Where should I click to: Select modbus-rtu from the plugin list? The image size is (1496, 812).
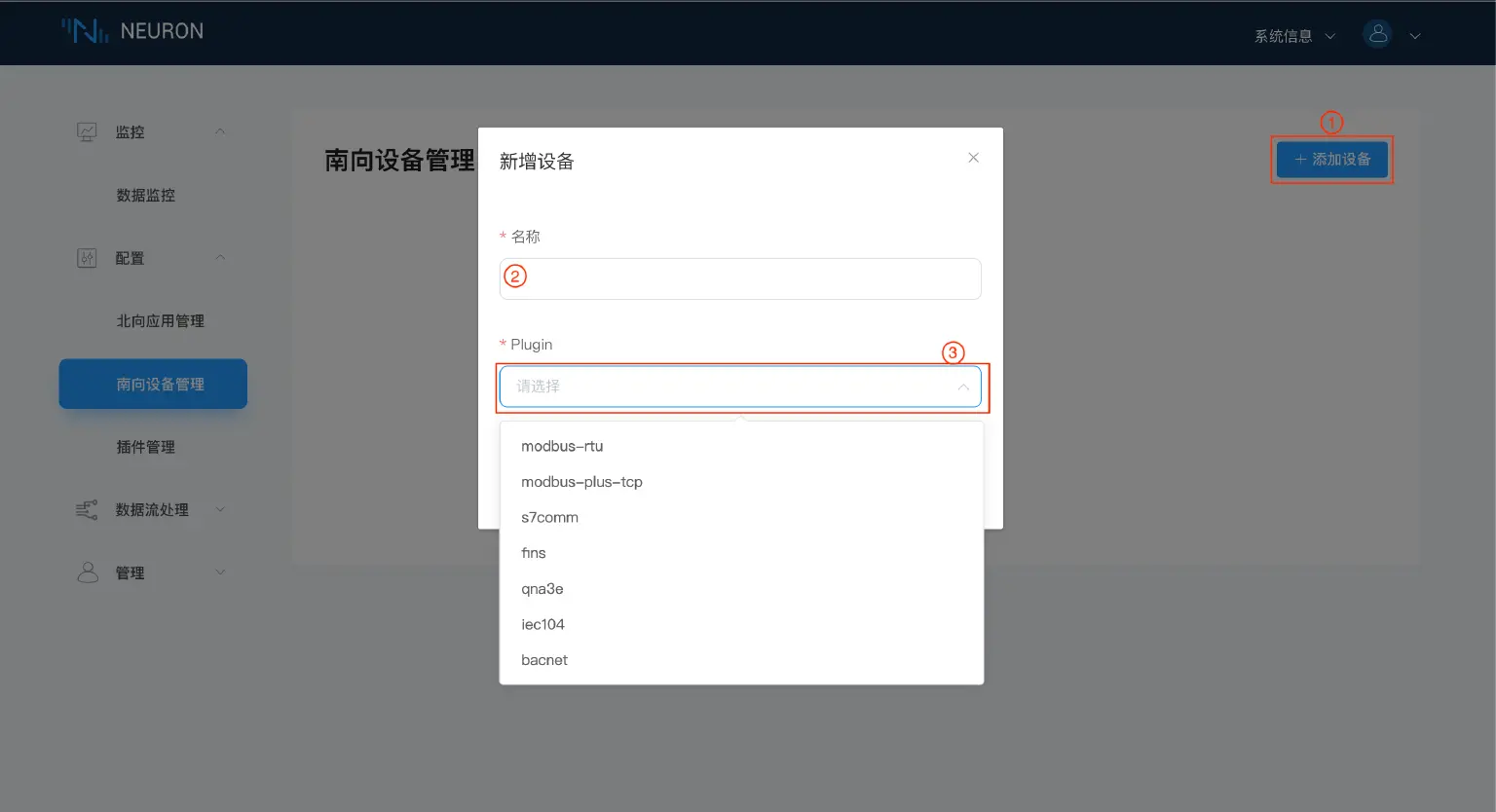pyautogui.click(x=562, y=446)
